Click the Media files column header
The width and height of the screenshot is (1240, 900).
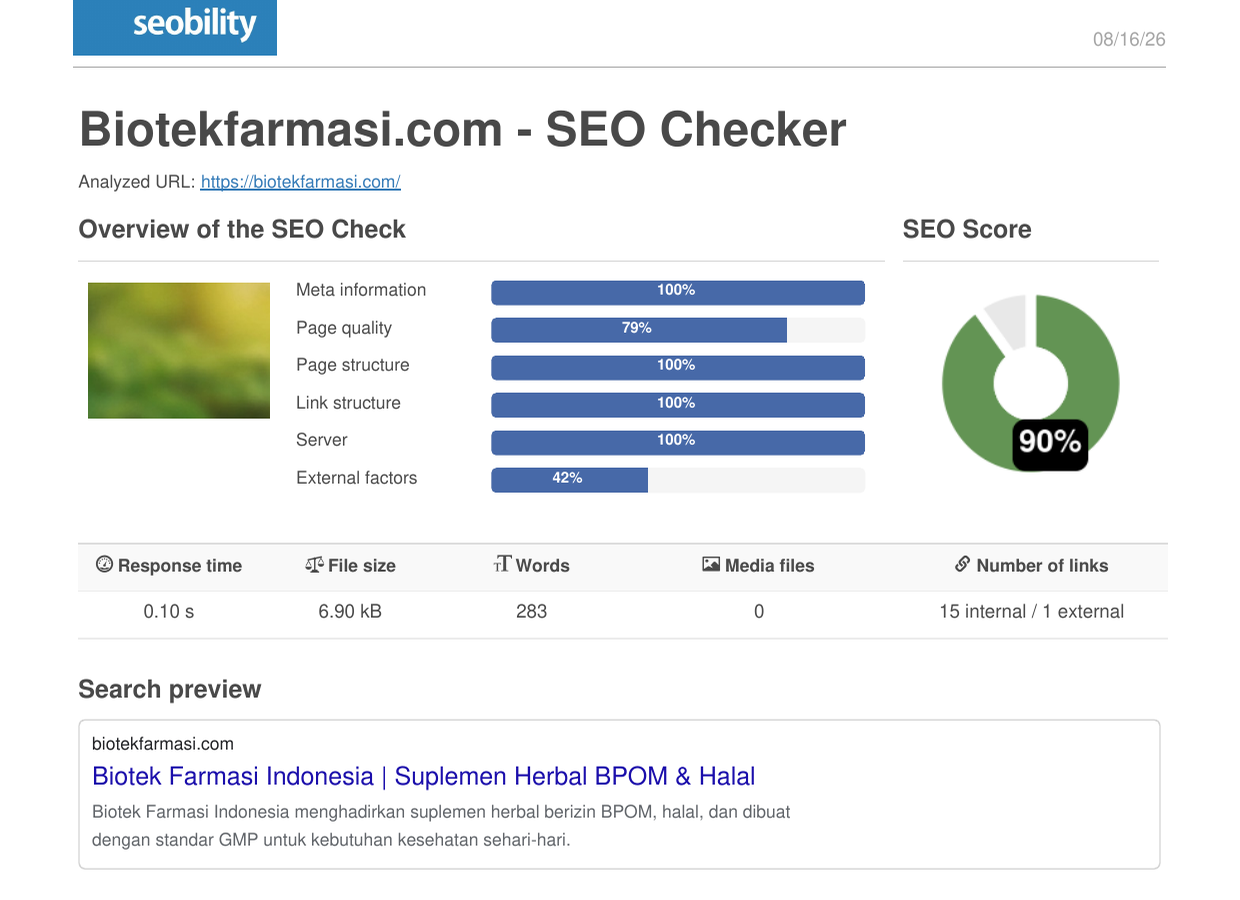758,565
